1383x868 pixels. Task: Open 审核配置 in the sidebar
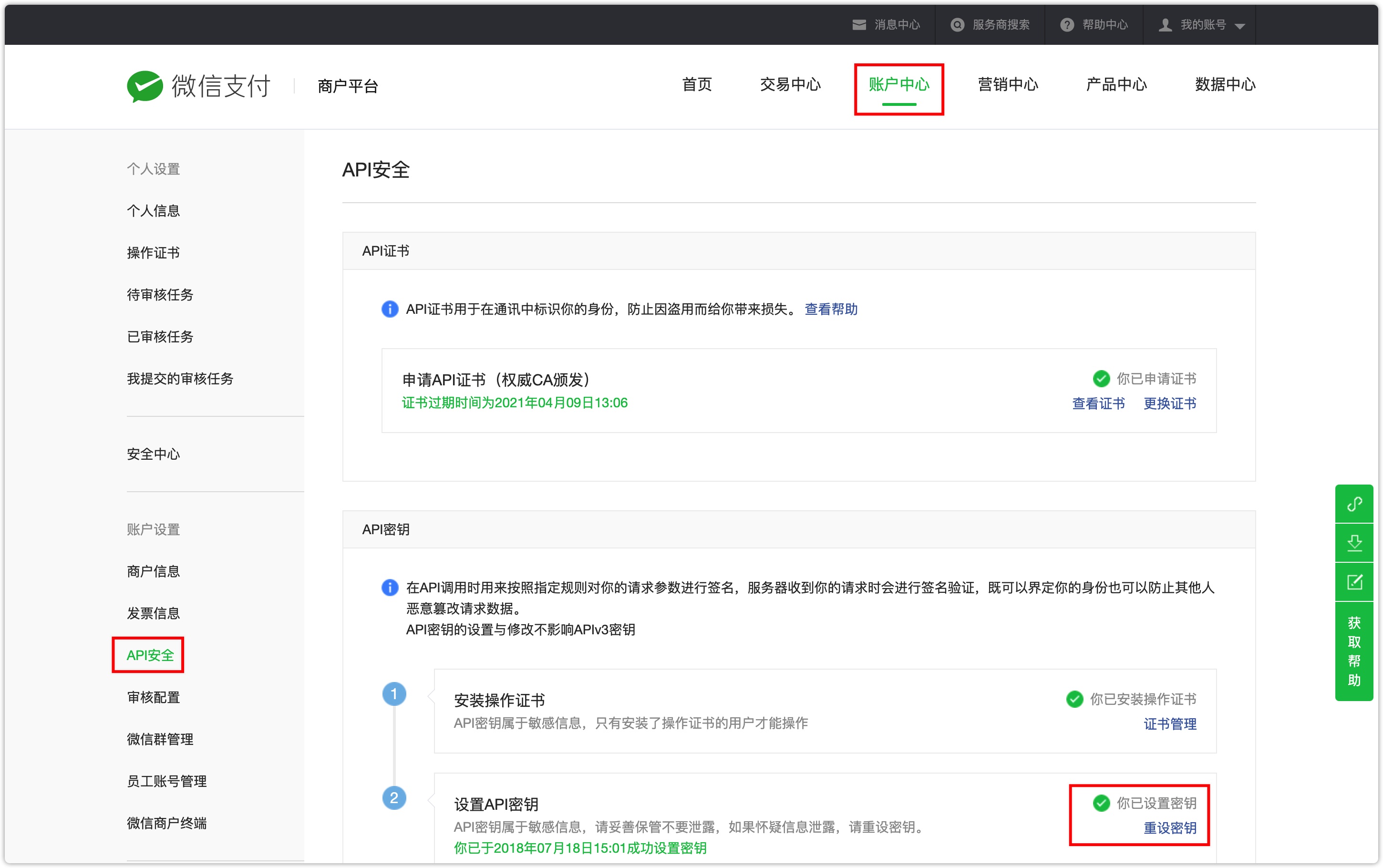(153, 697)
